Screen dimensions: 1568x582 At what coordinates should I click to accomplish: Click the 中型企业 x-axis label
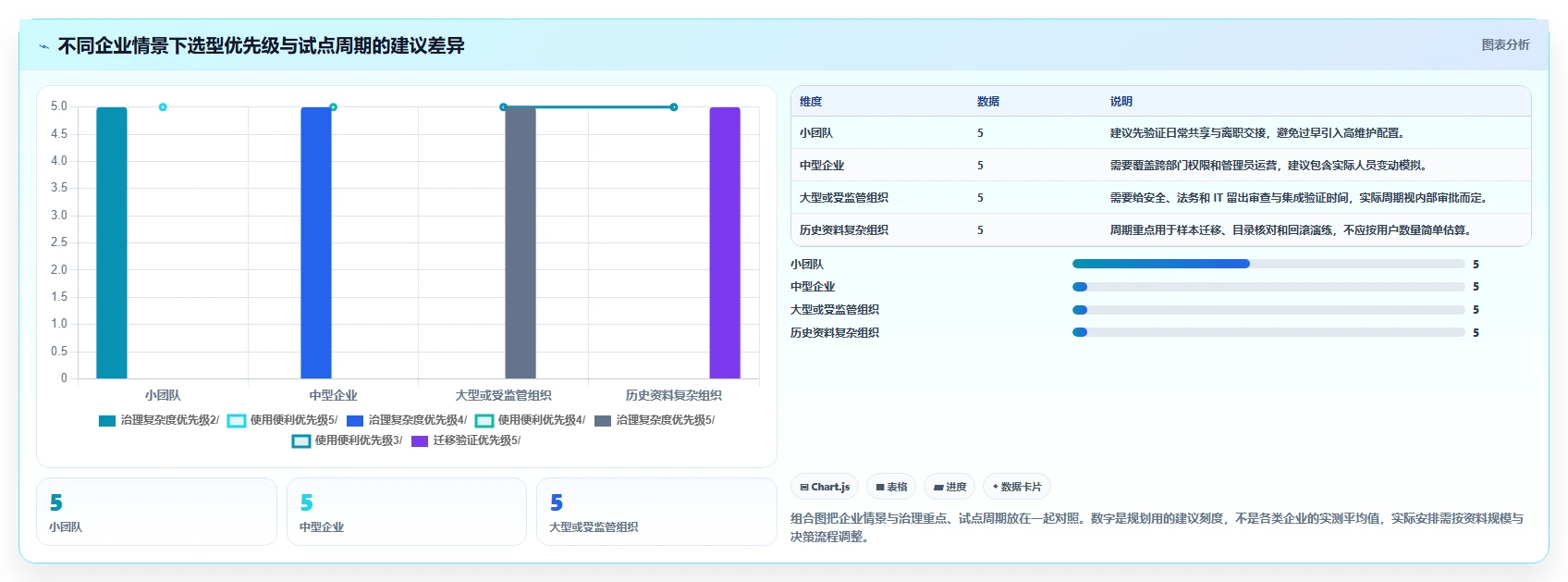(x=333, y=395)
